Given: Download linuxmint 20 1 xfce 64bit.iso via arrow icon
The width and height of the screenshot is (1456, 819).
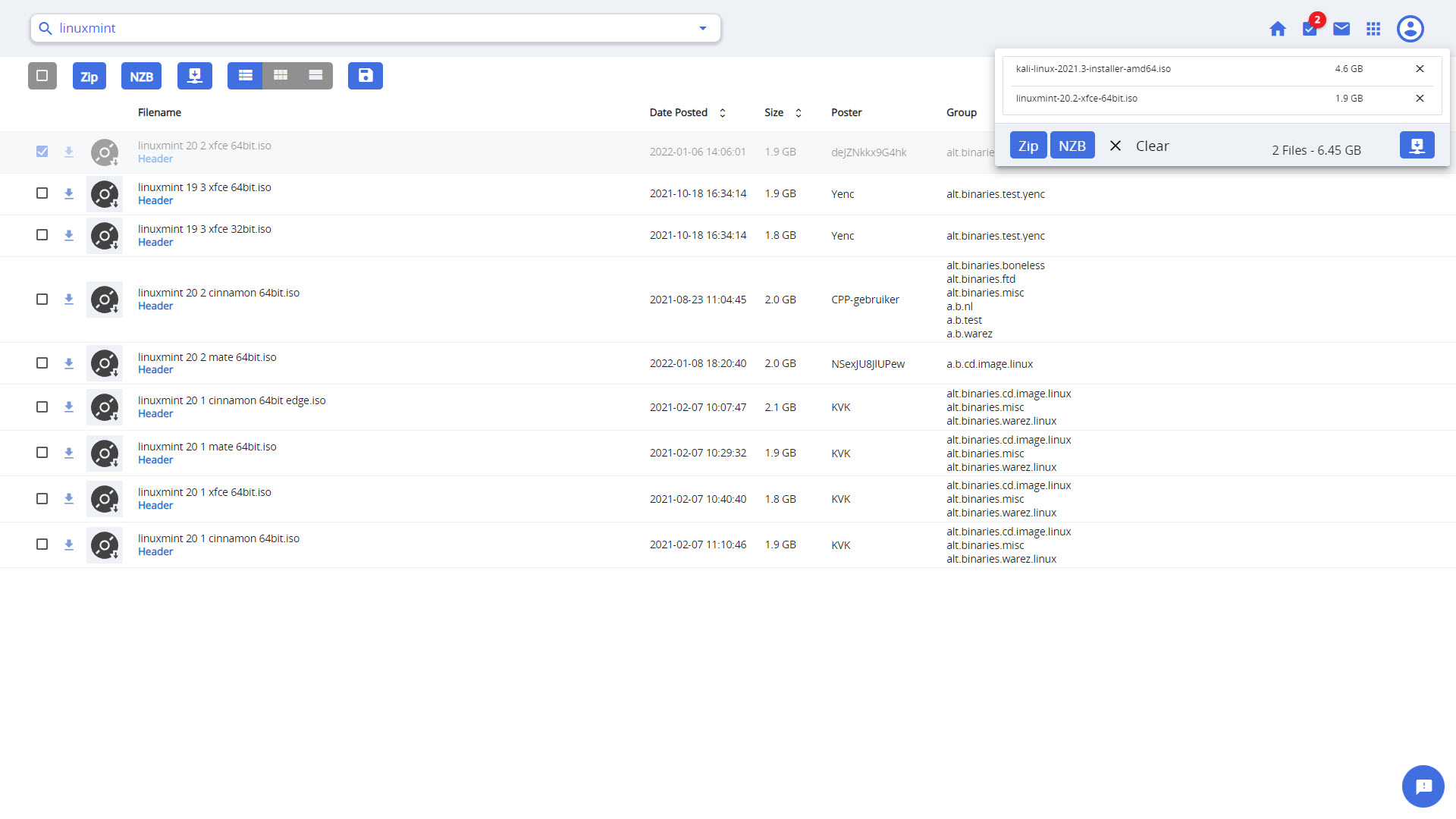Looking at the screenshot, I should (69, 499).
